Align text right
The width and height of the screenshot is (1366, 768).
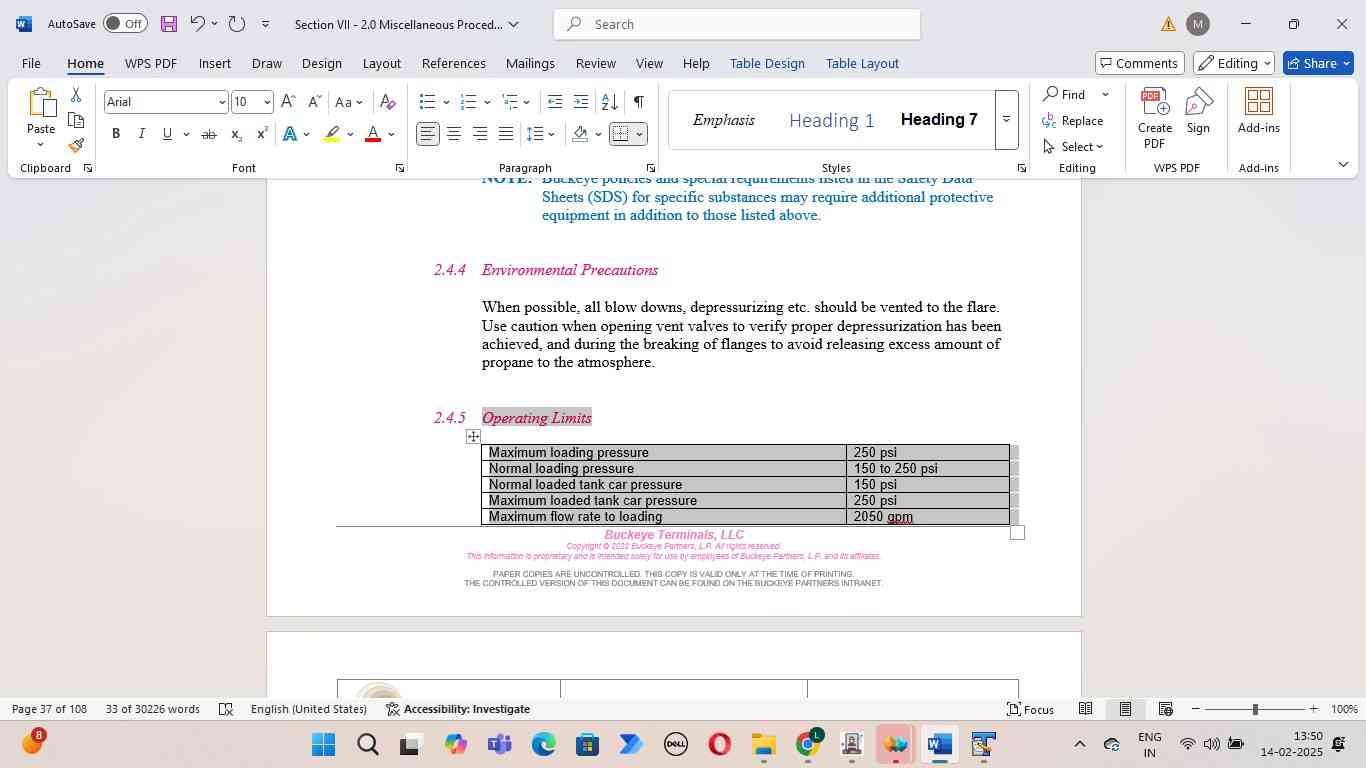click(x=480, y=134)
